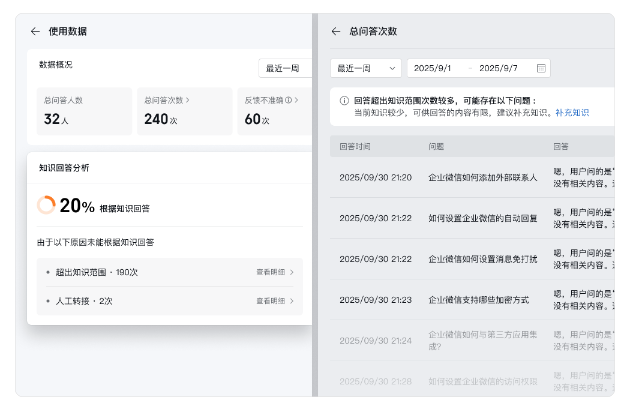Select row 企业微信如何添加外部联系人

pyautogui.click(x=482, y=177)
